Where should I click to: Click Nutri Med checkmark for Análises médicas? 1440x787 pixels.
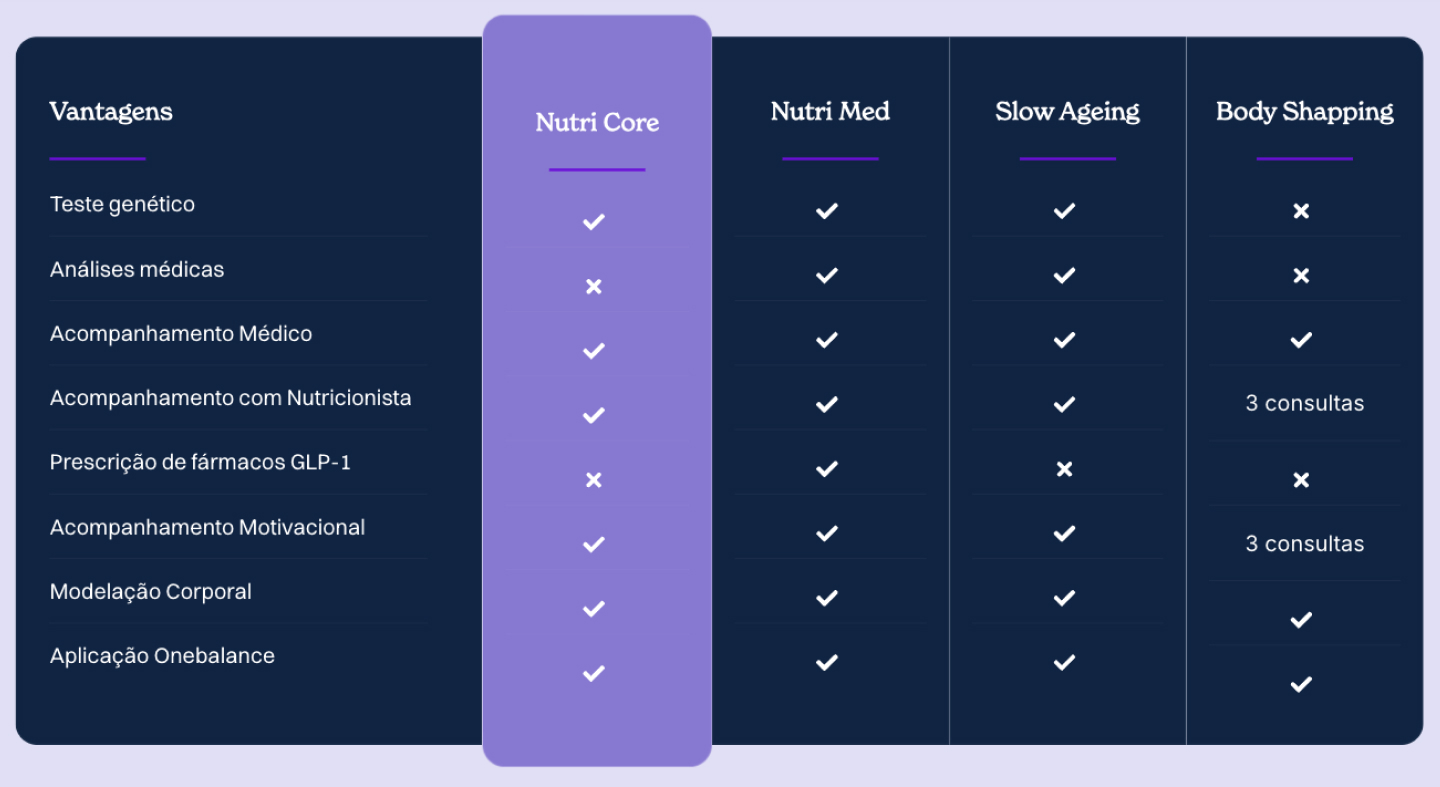(x=827, y=275)
